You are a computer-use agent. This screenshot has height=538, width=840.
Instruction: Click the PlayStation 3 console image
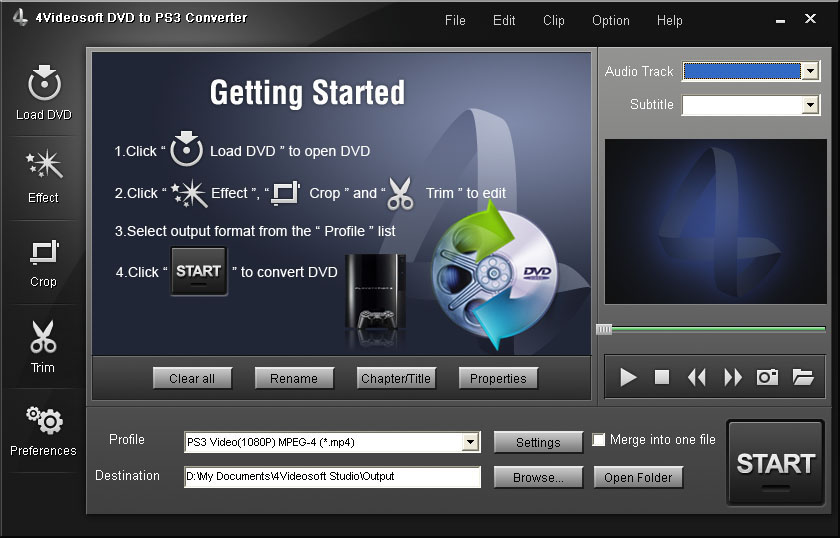tap(376, 292)
